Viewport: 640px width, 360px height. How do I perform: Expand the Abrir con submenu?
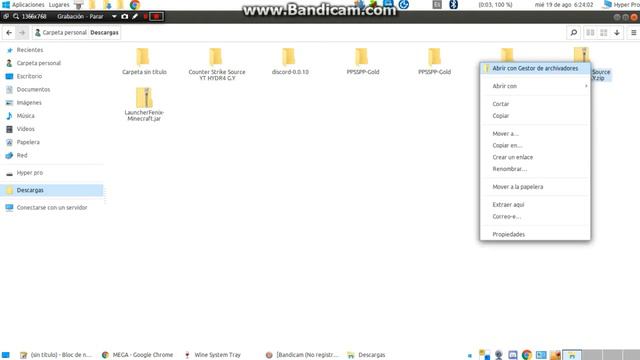pyautogui.click(x=535, y=86)
